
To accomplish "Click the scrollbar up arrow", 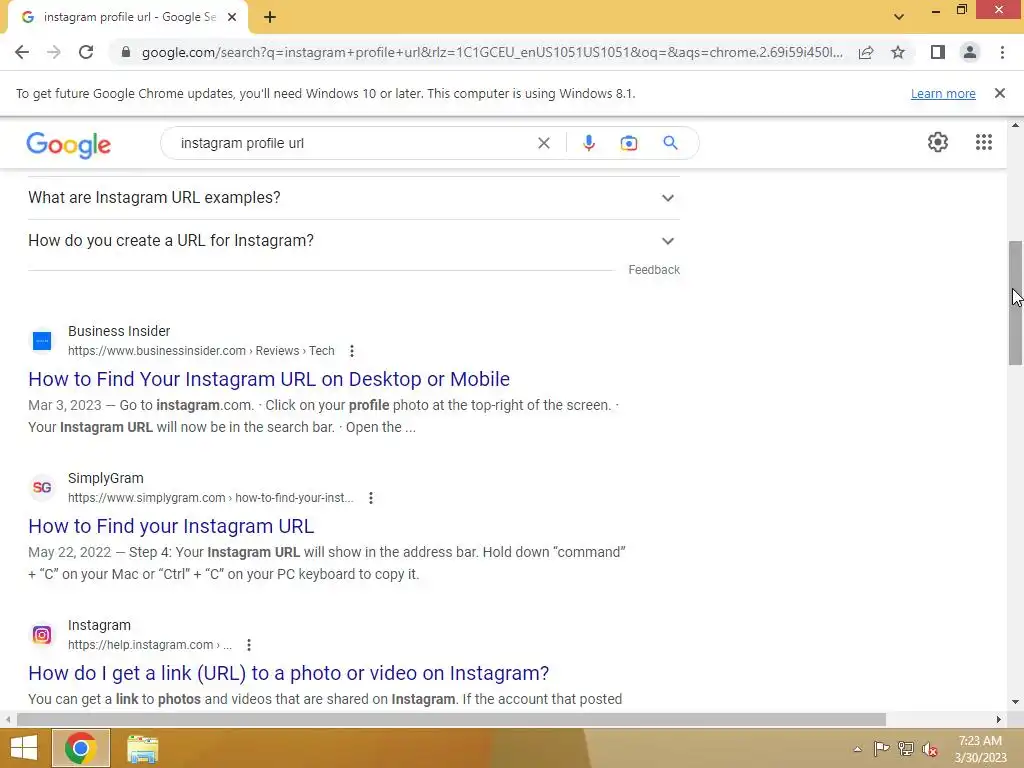I will [x=1015, y=125].
